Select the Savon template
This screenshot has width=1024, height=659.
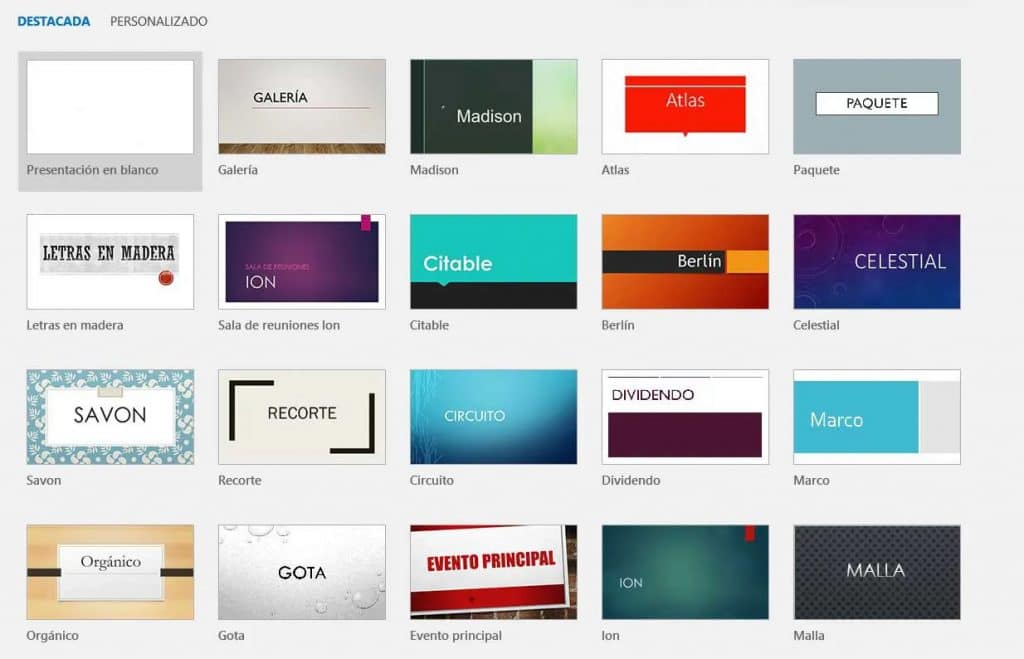pos(109,416)
